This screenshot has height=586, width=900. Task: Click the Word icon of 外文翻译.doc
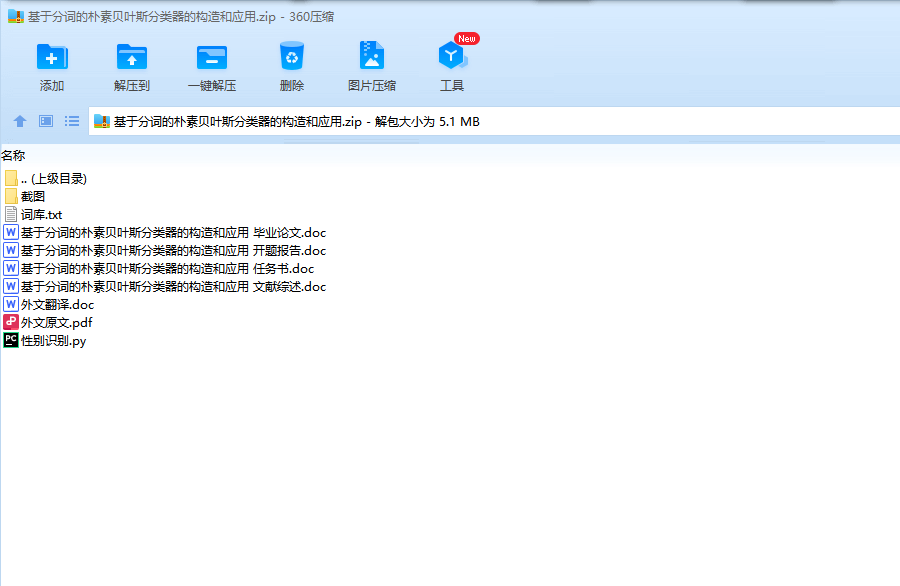point(11,304)
